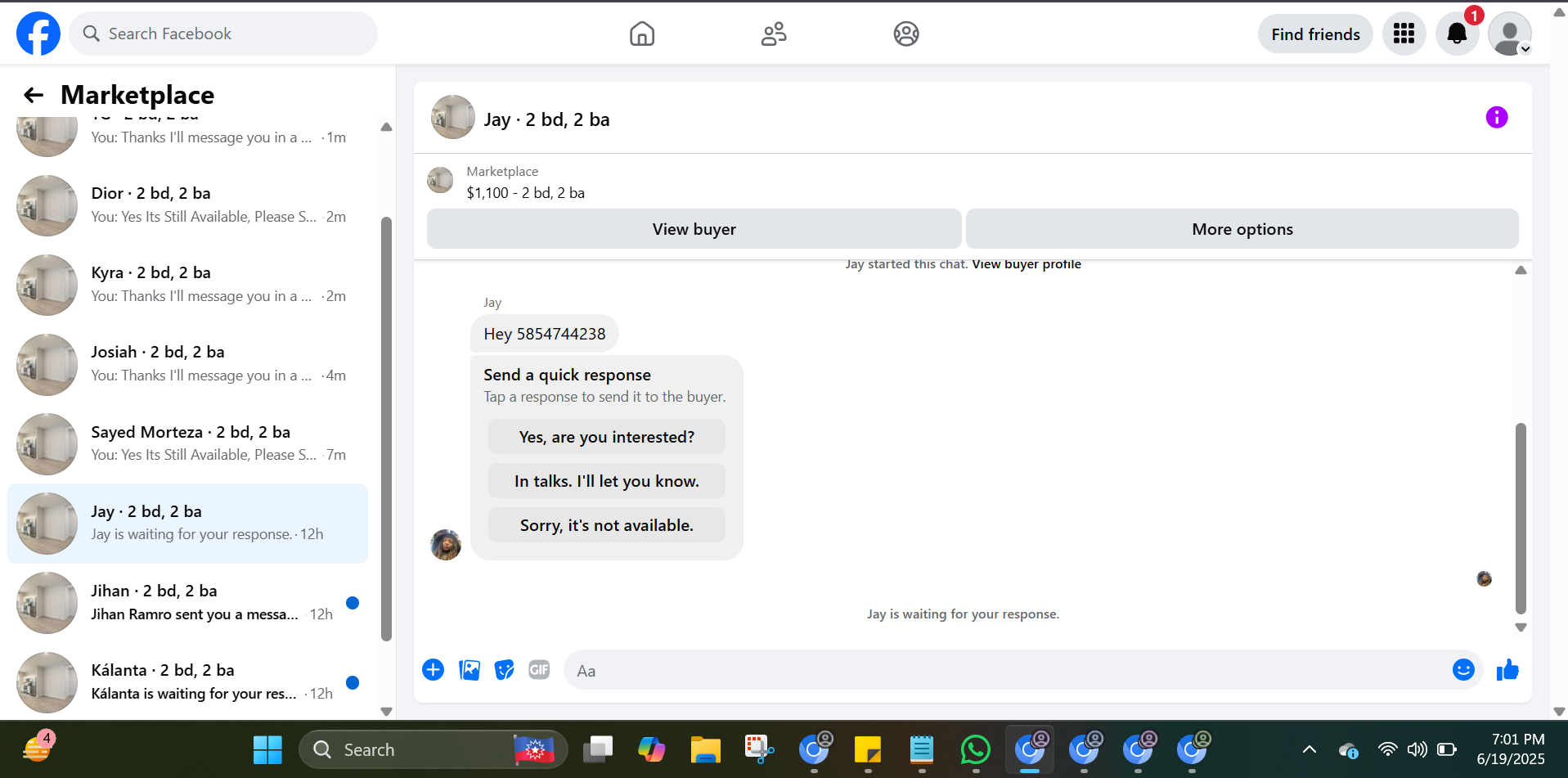Click the Windows taskbar Search box

434,749
